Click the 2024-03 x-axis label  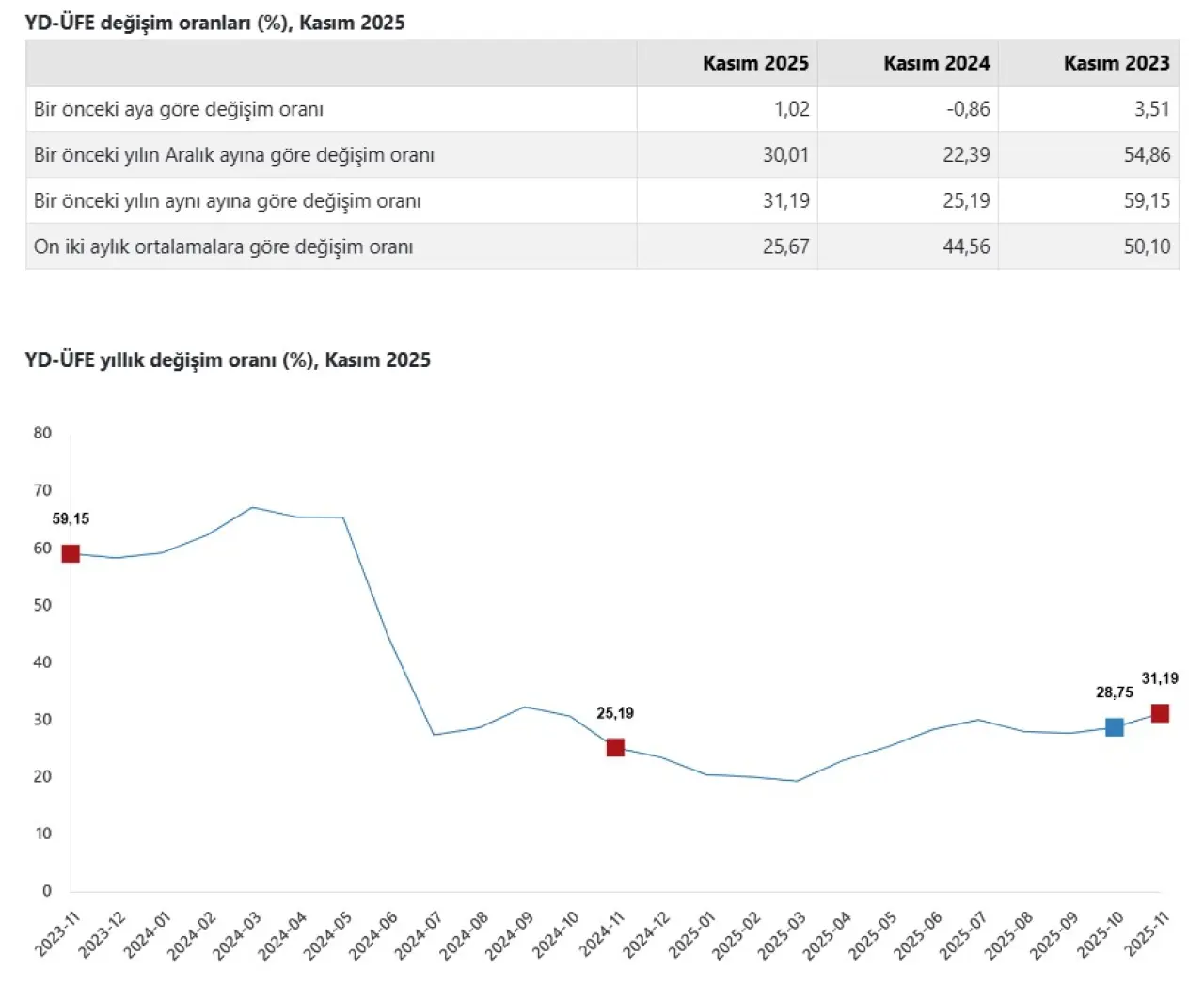237,936
